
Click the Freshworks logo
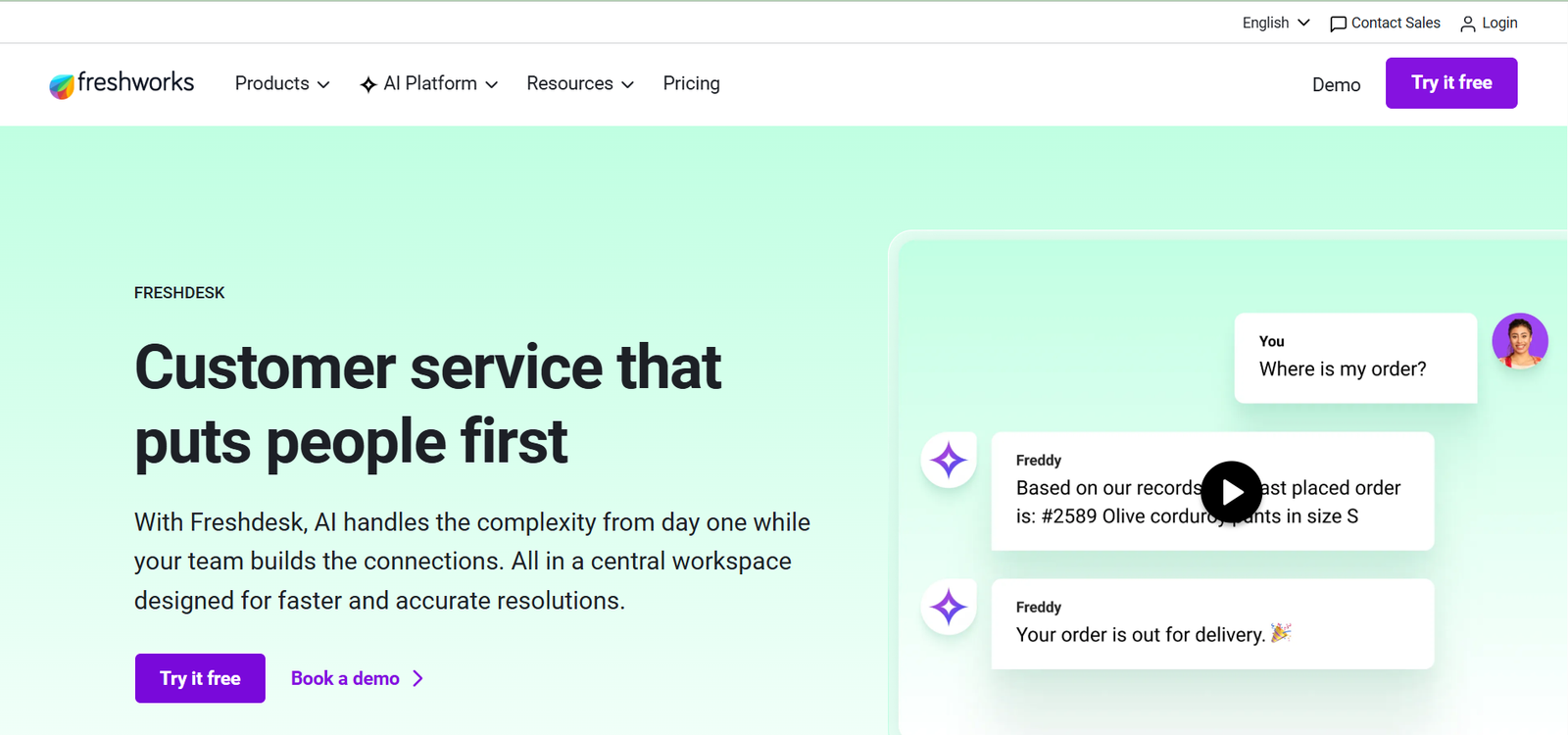click(122, 84)
